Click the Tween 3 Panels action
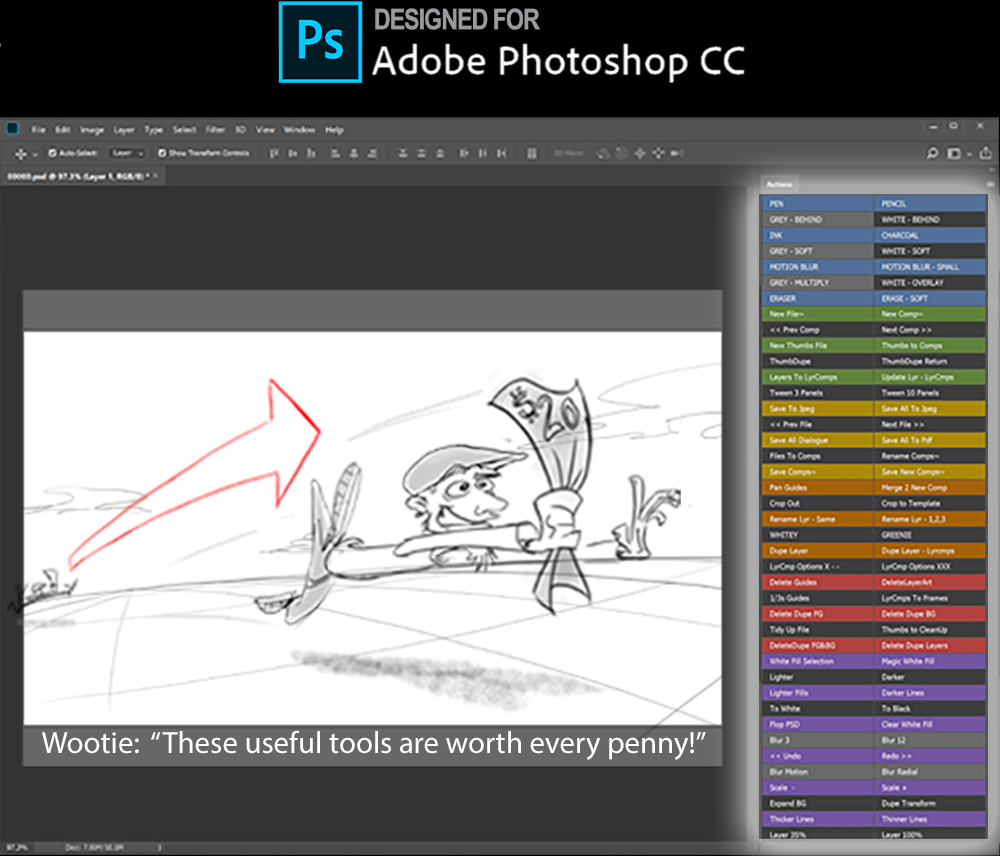This screenshot has height=856, width=1000. tap(818, 393)
